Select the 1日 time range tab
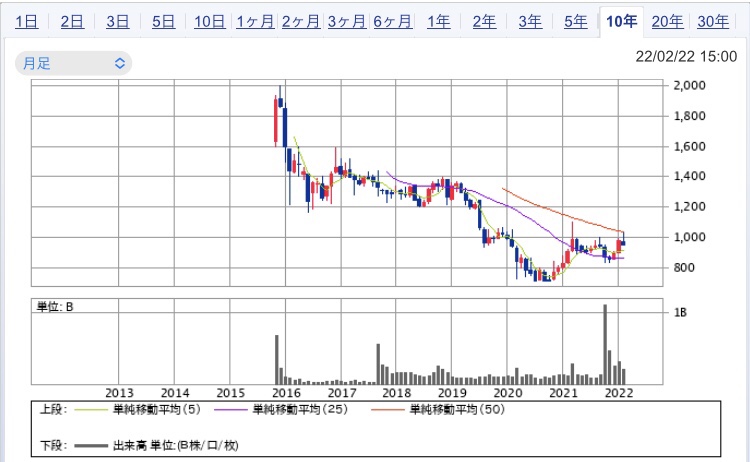This screenshot has width=750, height=462. tap(27, 21)
